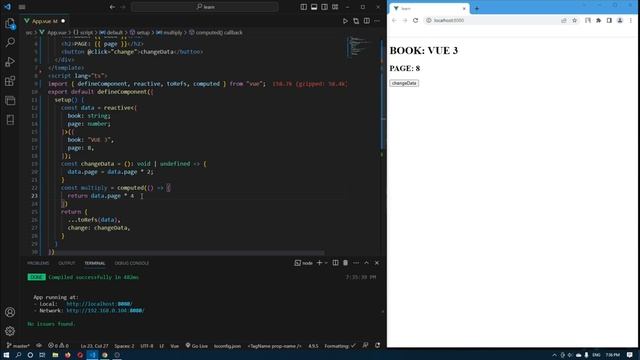This screenshot has height=360, width=640.
Task: Click the node terminal label
Action: click(304, 263)
